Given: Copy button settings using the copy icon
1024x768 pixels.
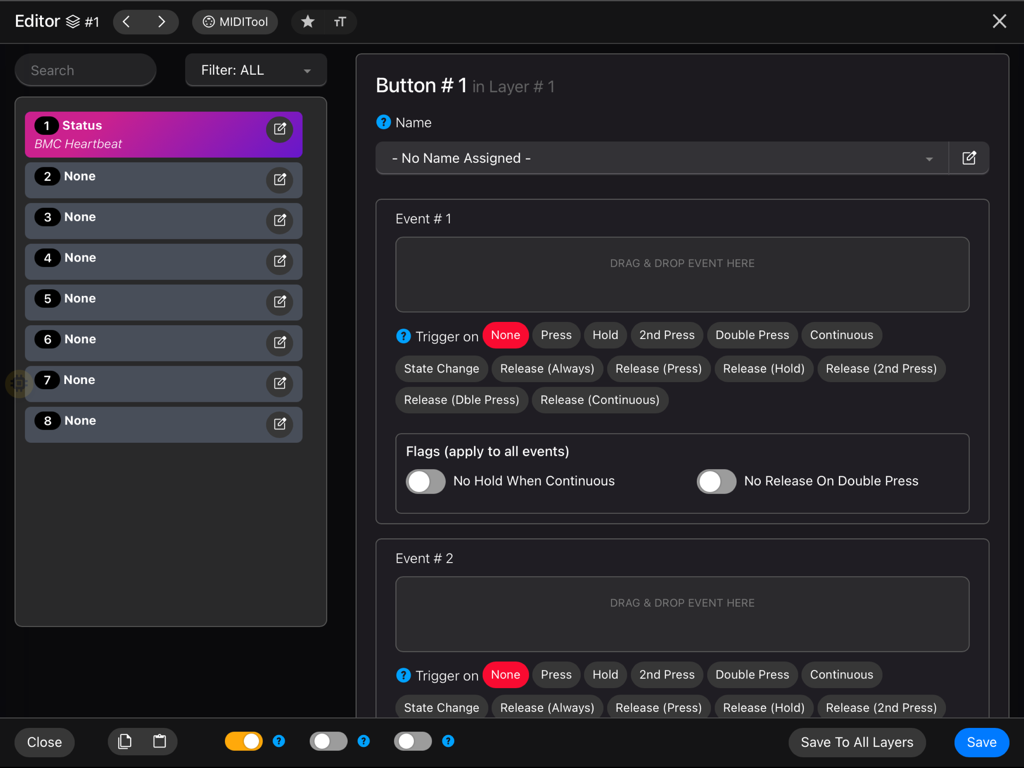Looking at the screenshot, I should 124,741.
